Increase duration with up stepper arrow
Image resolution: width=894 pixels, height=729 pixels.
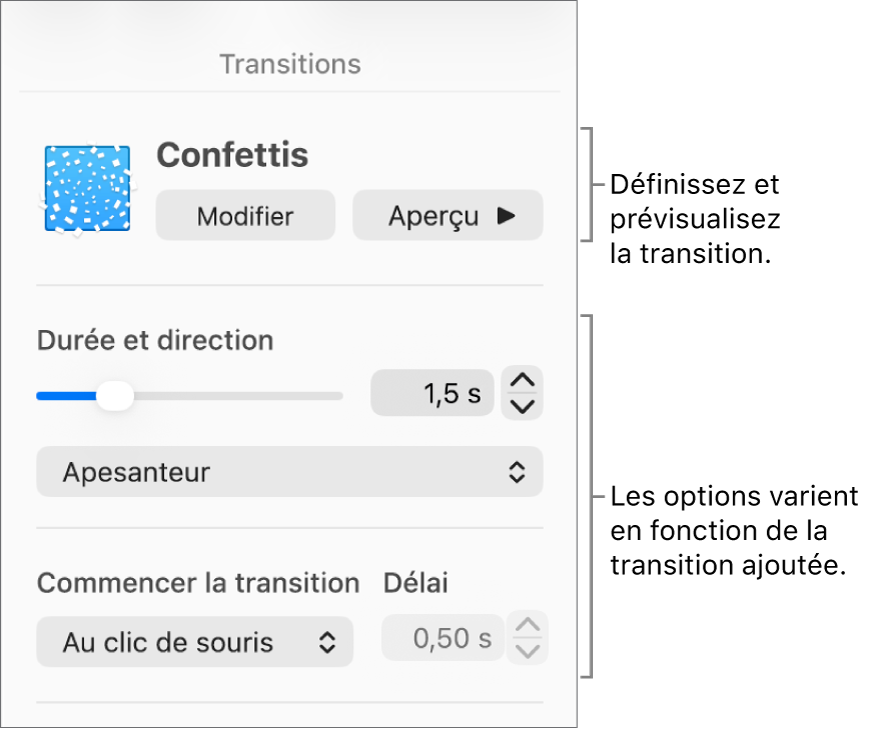[523, 381]
